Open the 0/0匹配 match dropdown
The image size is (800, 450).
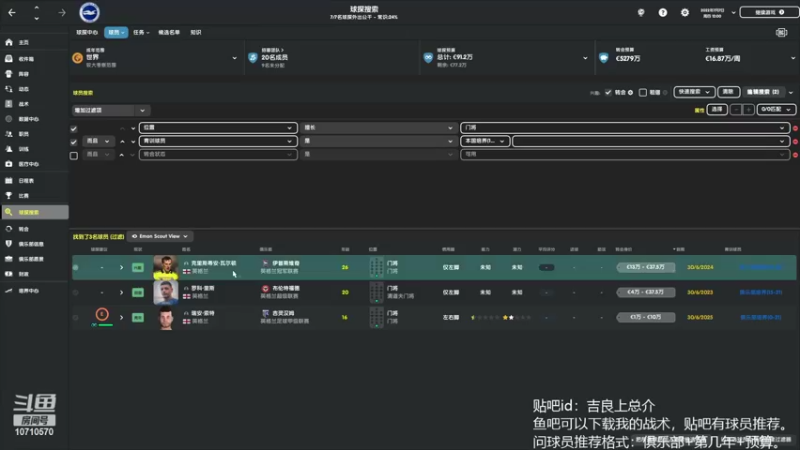click(x=776, y=109)
